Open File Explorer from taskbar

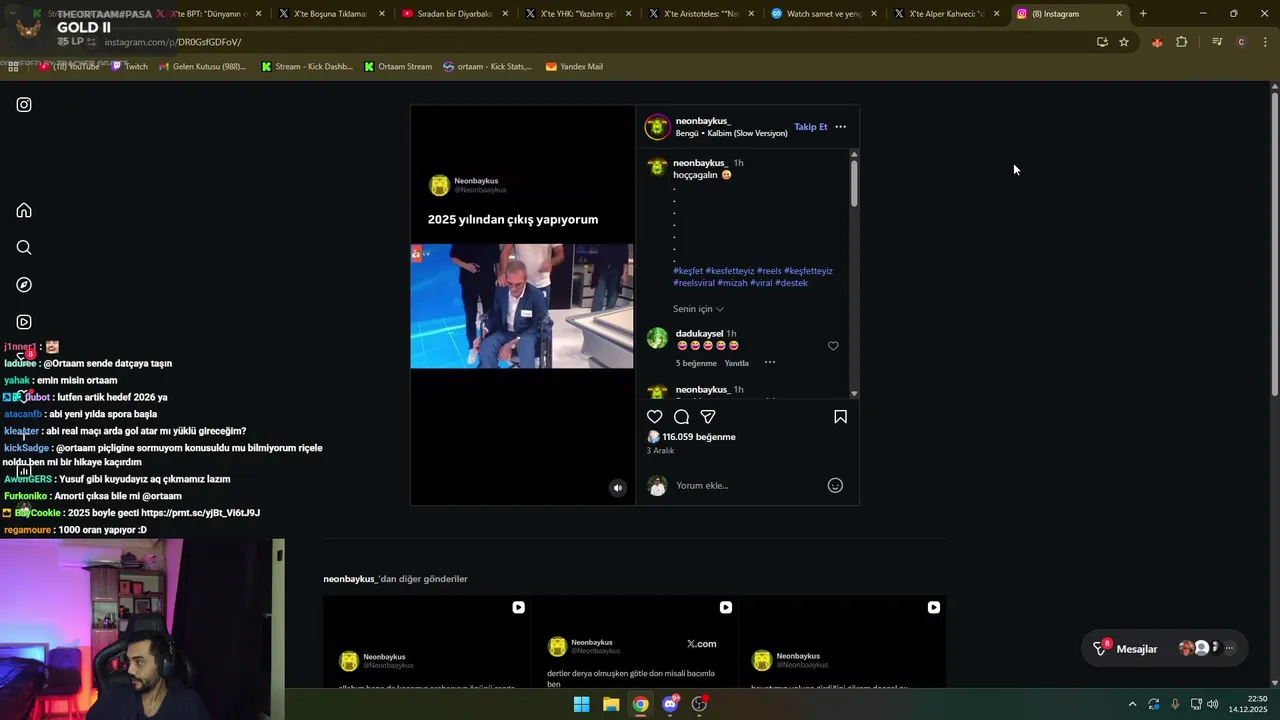coord(611,704)
